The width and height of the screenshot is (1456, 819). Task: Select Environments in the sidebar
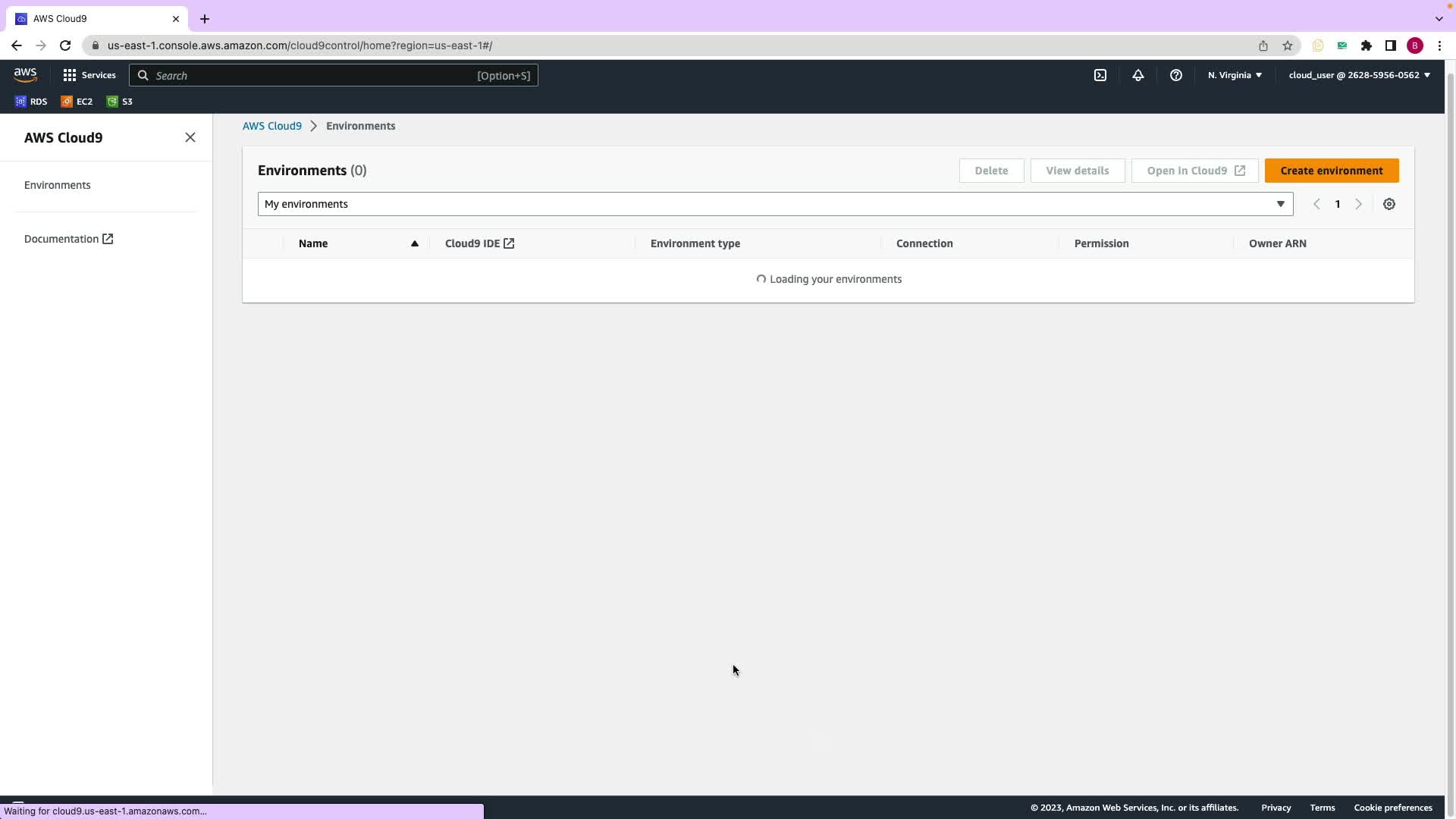[x=58, y=185]
